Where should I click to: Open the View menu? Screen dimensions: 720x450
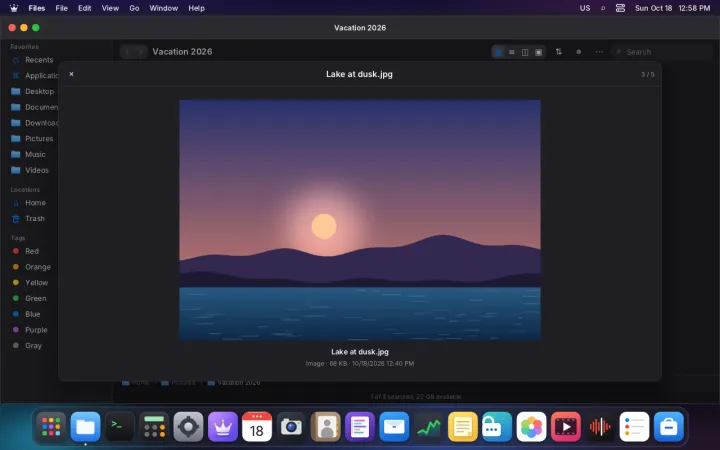[x=110, y=8]
